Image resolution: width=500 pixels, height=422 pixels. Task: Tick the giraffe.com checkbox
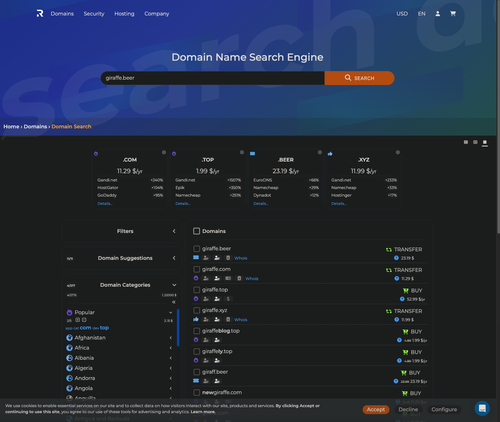(x=197, y=269)
